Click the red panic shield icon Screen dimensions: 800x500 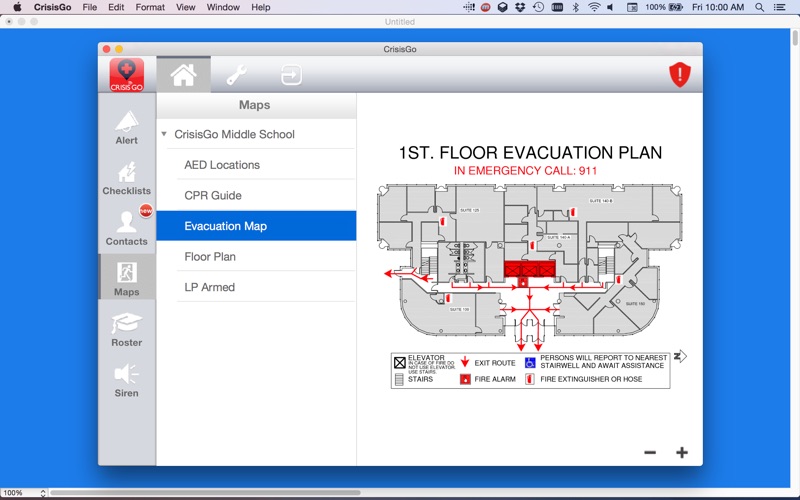680,74
